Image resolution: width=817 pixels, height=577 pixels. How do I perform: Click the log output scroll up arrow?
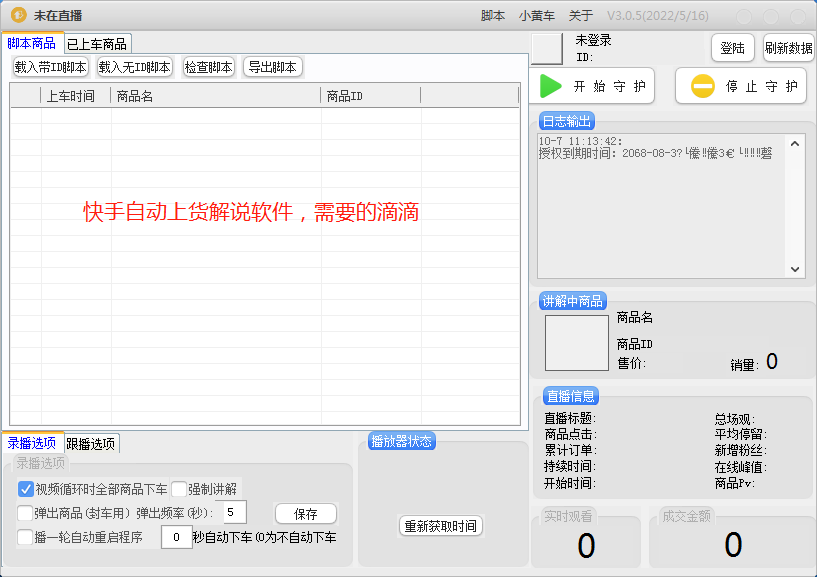pos(795,143)
